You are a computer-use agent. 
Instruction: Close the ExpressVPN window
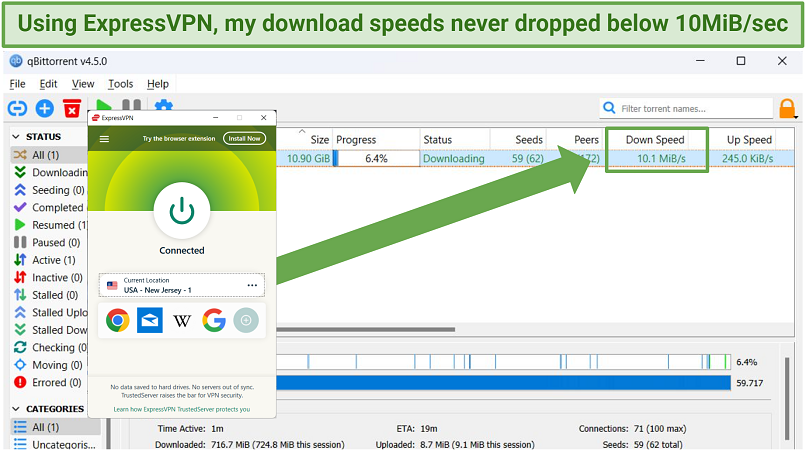[x=264, y=118]
